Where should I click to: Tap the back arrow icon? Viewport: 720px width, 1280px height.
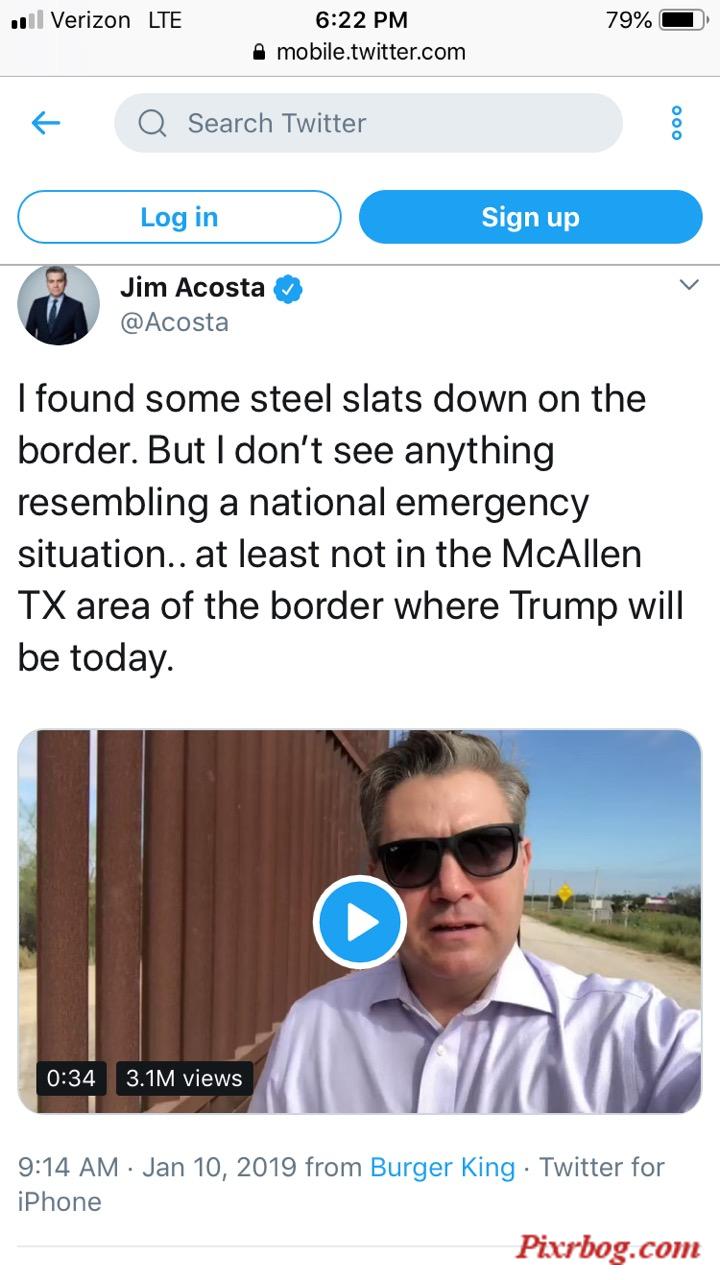click(46, 123)
